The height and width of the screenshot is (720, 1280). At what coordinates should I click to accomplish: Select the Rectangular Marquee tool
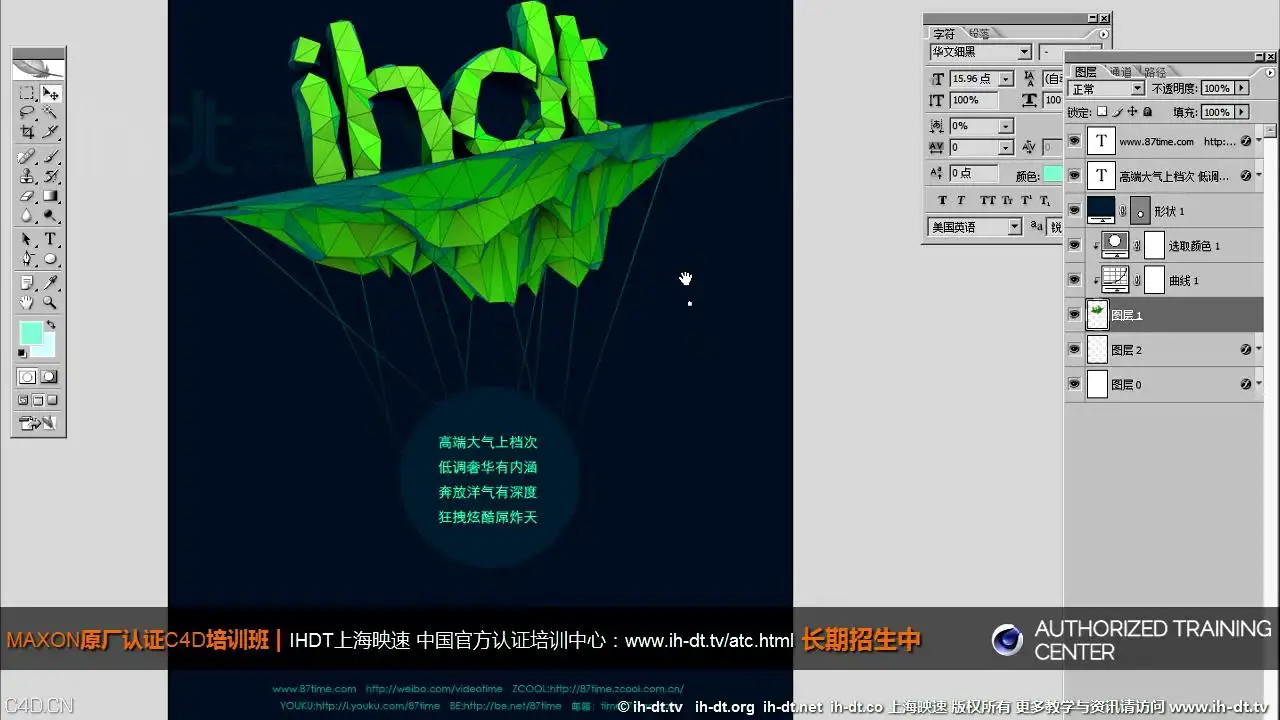coord(27,93)
